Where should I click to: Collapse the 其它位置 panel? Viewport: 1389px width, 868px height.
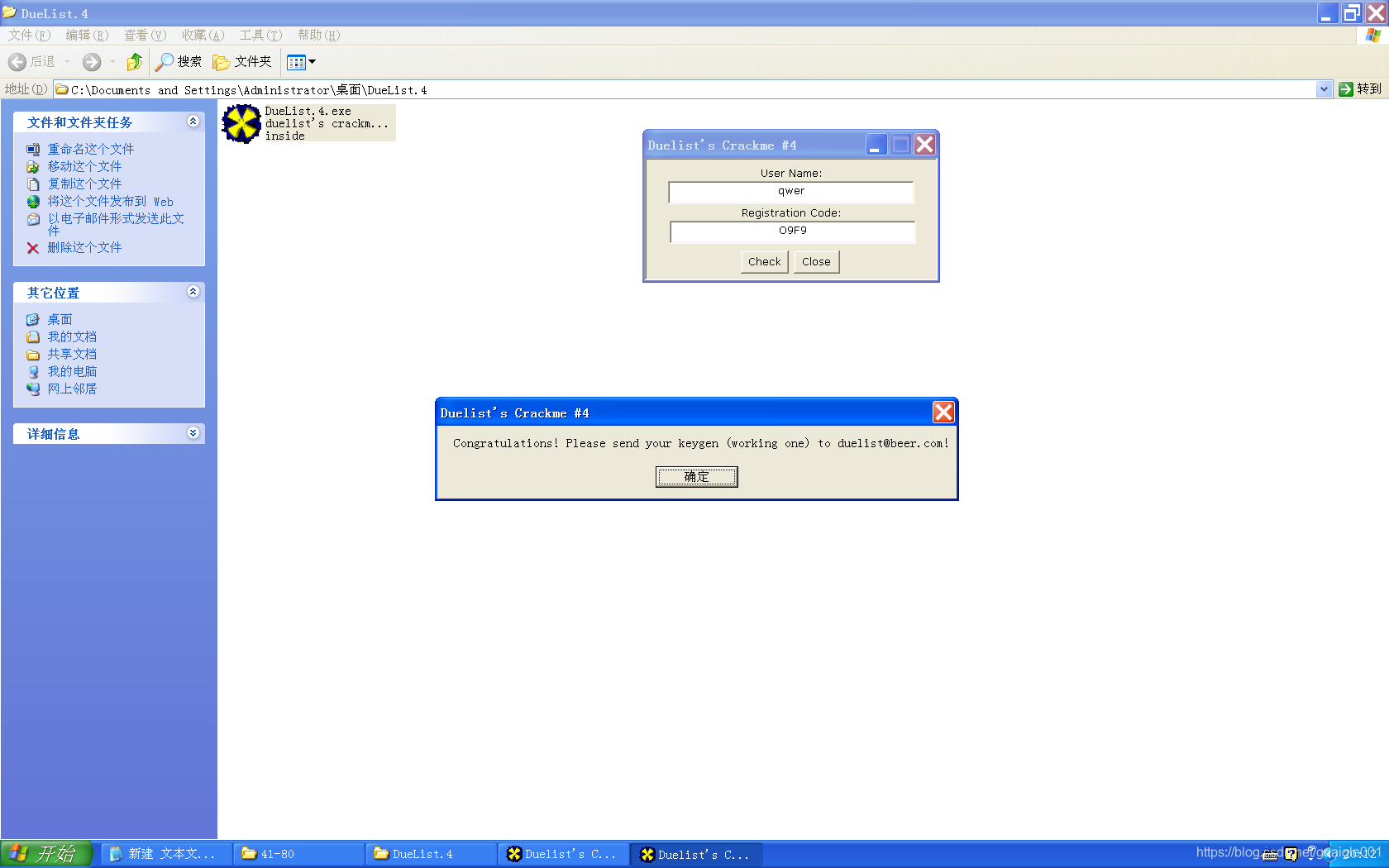click(x=193, y=292)
